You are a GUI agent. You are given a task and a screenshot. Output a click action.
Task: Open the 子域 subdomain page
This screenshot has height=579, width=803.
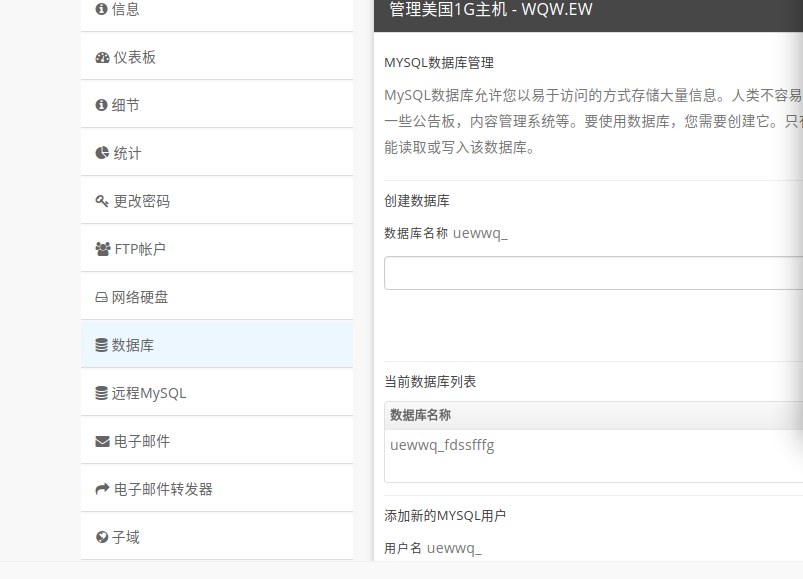[x=217, y=537]
